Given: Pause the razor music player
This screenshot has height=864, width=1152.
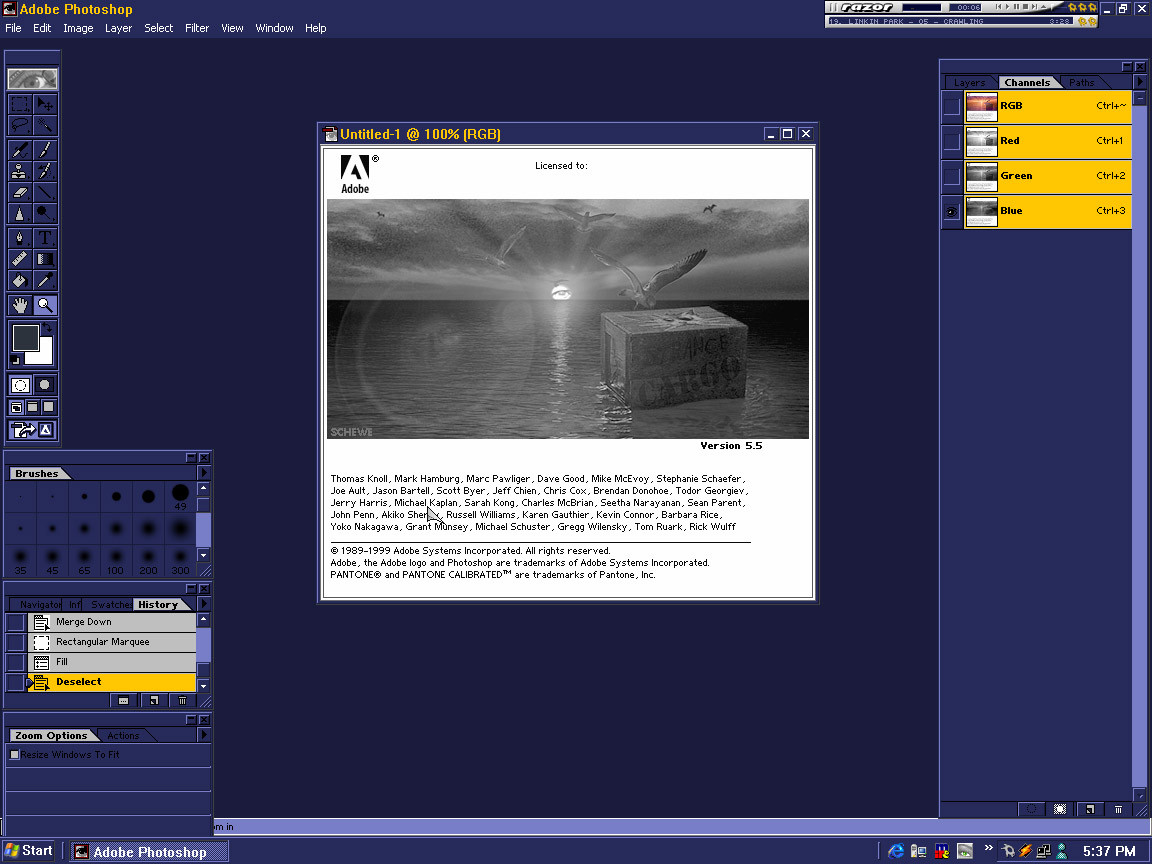Looking at the screenshot, I should (1016, 7).
